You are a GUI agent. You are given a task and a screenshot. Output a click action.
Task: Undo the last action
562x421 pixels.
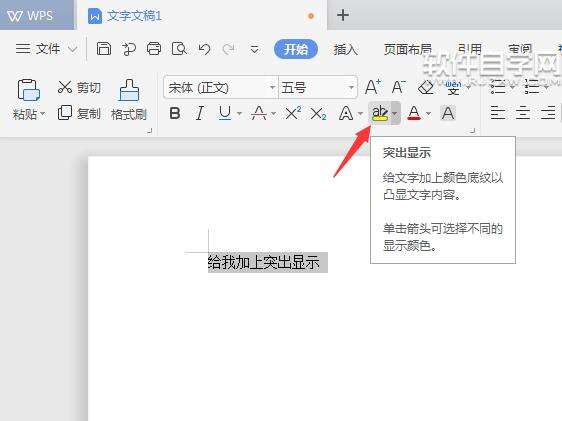(204, 49)
